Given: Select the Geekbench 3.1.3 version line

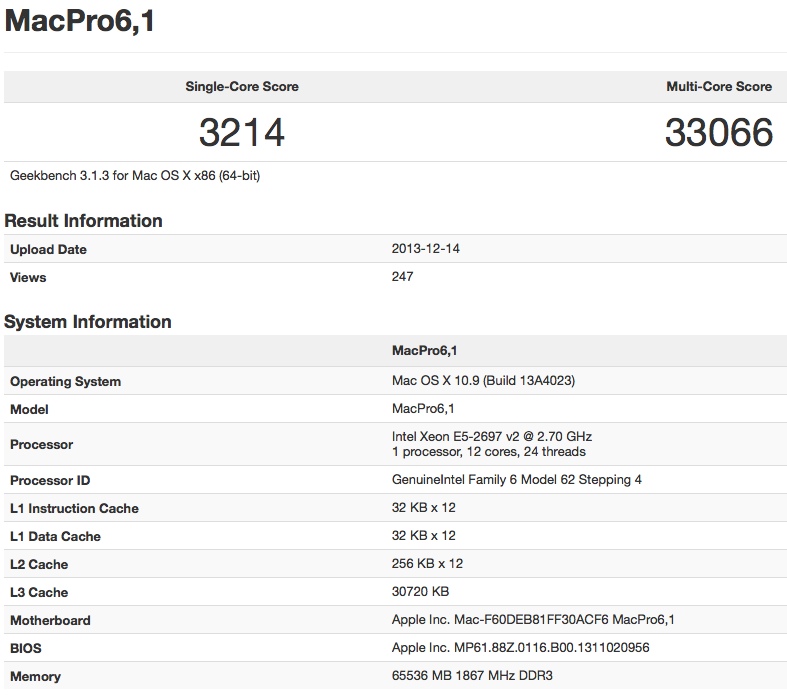Looking at the screenshot, I should click(x=135, y=176).
